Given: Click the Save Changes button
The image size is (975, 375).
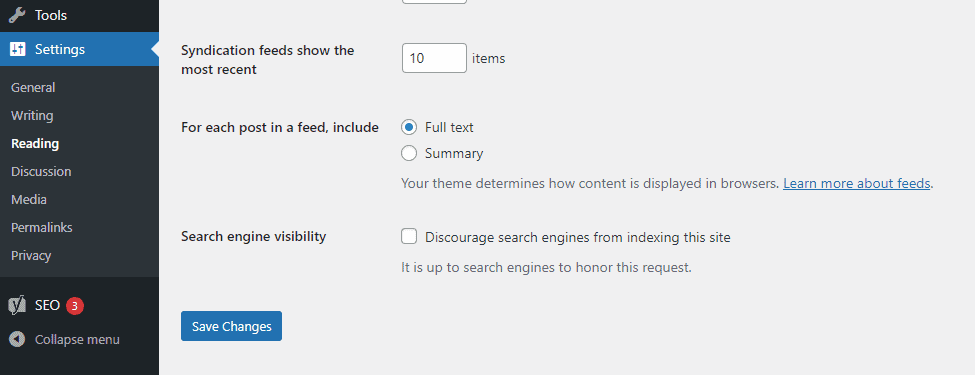Looking at the screenshot, I should [231, 326].
